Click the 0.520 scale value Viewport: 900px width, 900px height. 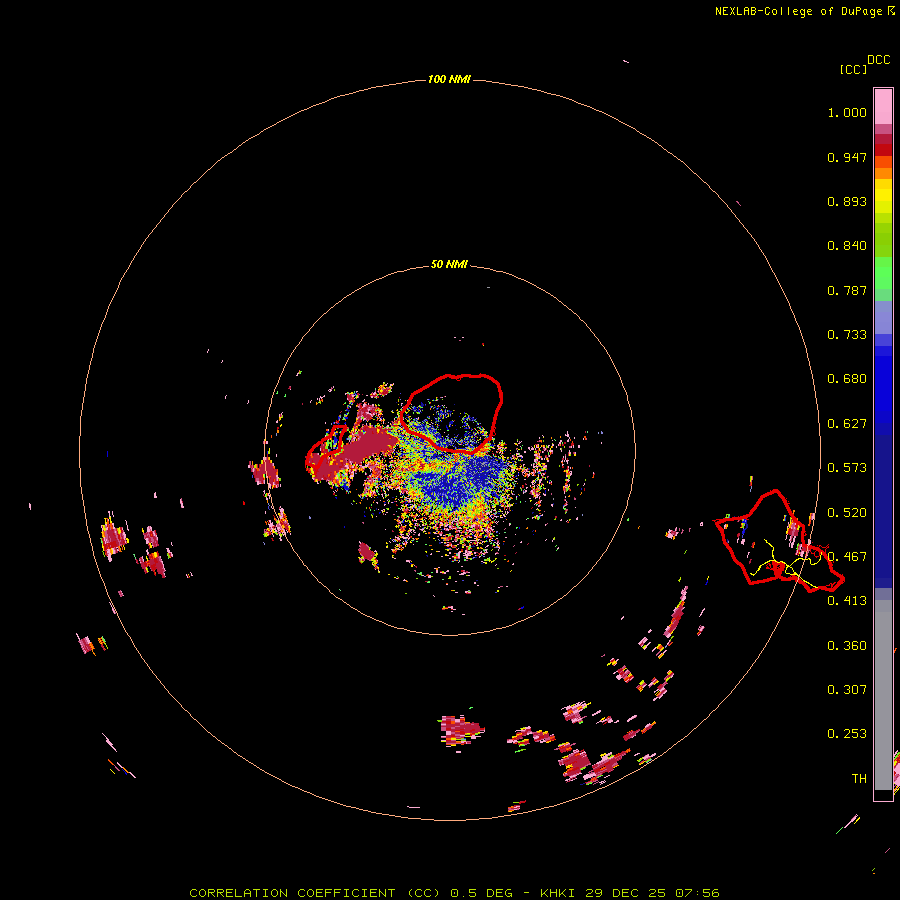click(x=847, y=513)
